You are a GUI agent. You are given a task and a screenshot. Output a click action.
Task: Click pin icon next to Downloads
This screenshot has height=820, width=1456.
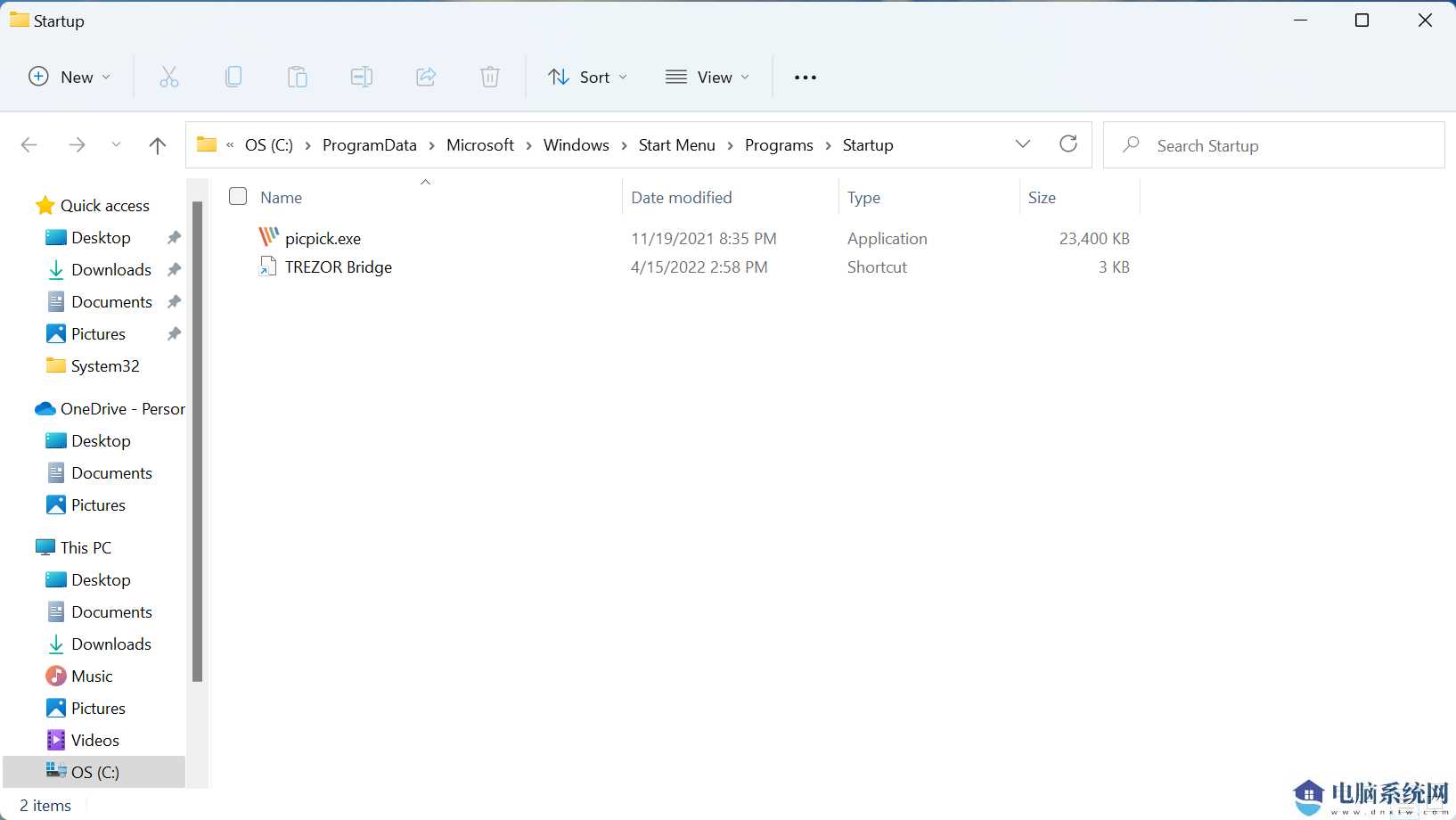[175, 270]
